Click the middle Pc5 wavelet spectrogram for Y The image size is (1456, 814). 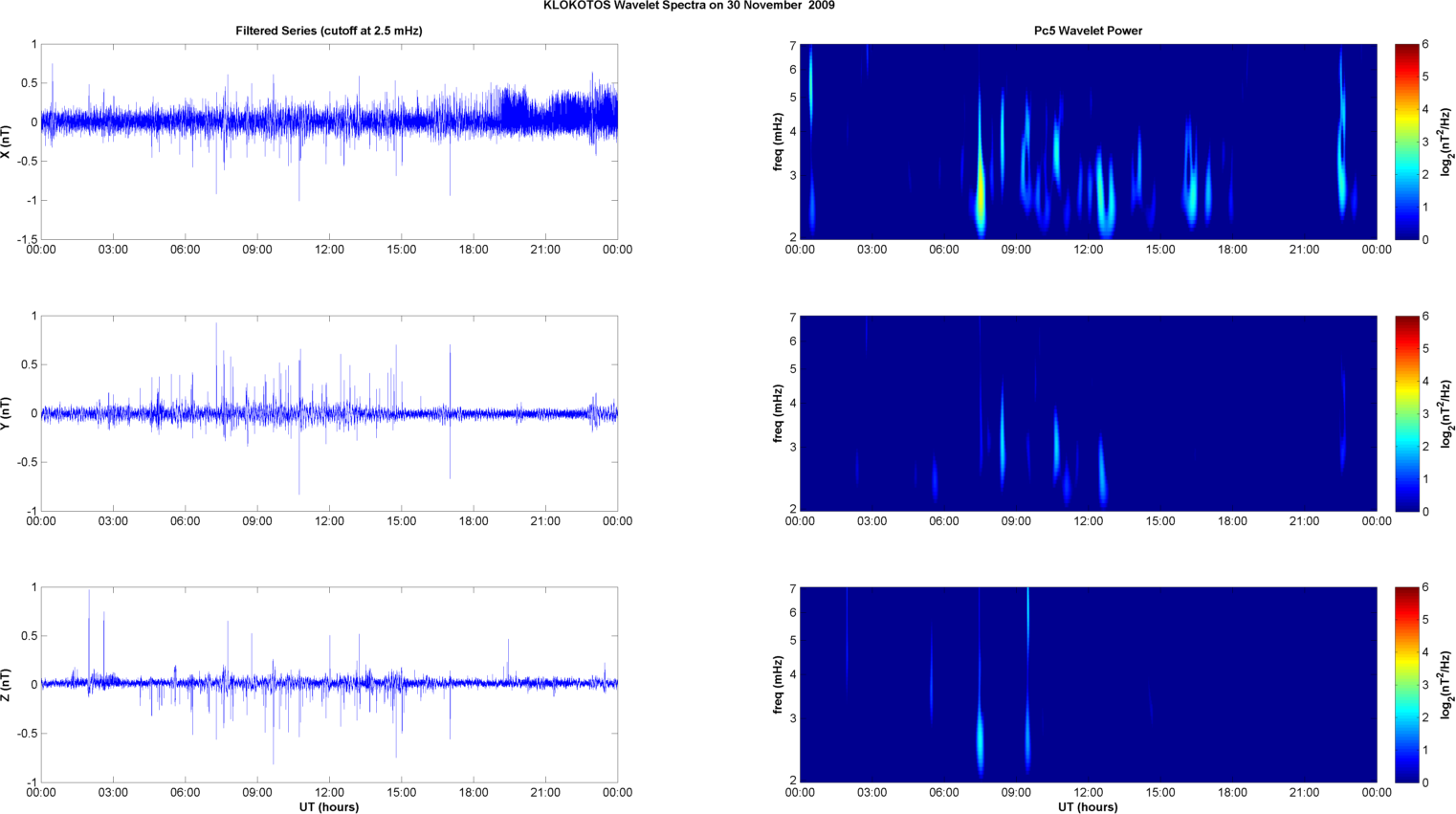(1088, 413)
